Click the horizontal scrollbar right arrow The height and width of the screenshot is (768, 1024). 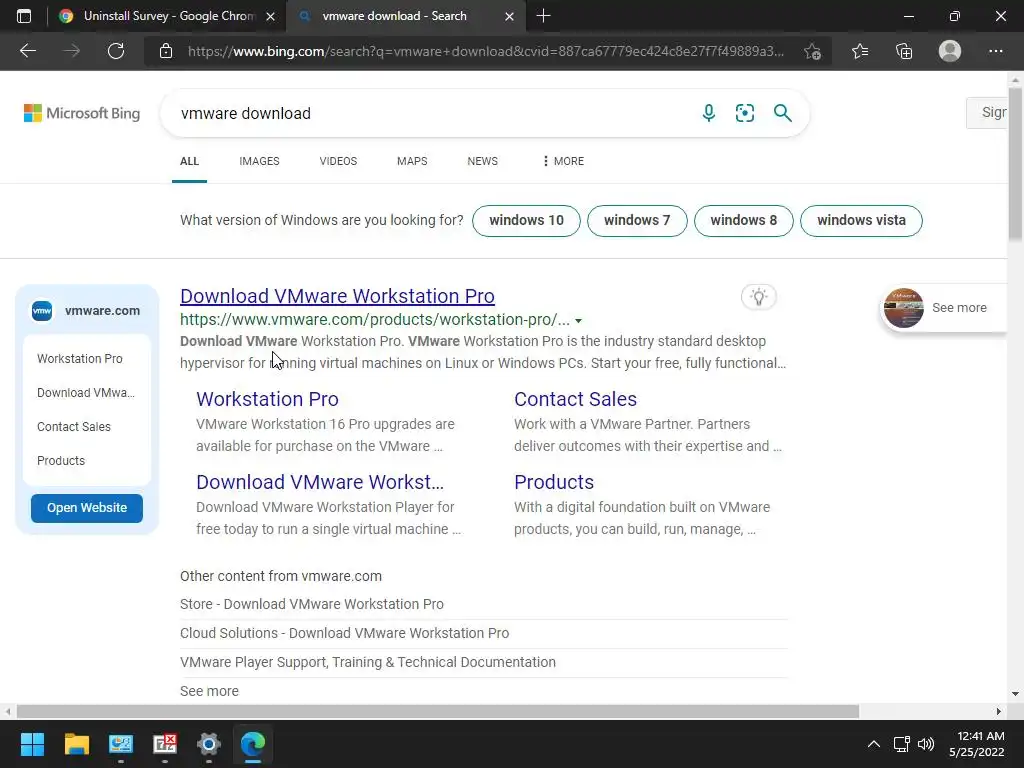pyautogui.click(x=999, y=711)
